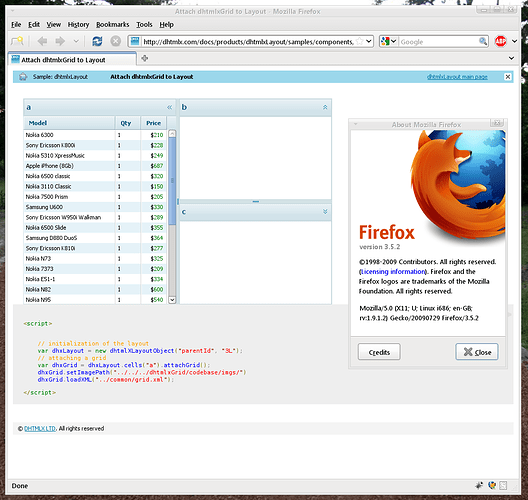Close the sample info bar
Viewport: 528px width, 500px height.
click(507, 77)
